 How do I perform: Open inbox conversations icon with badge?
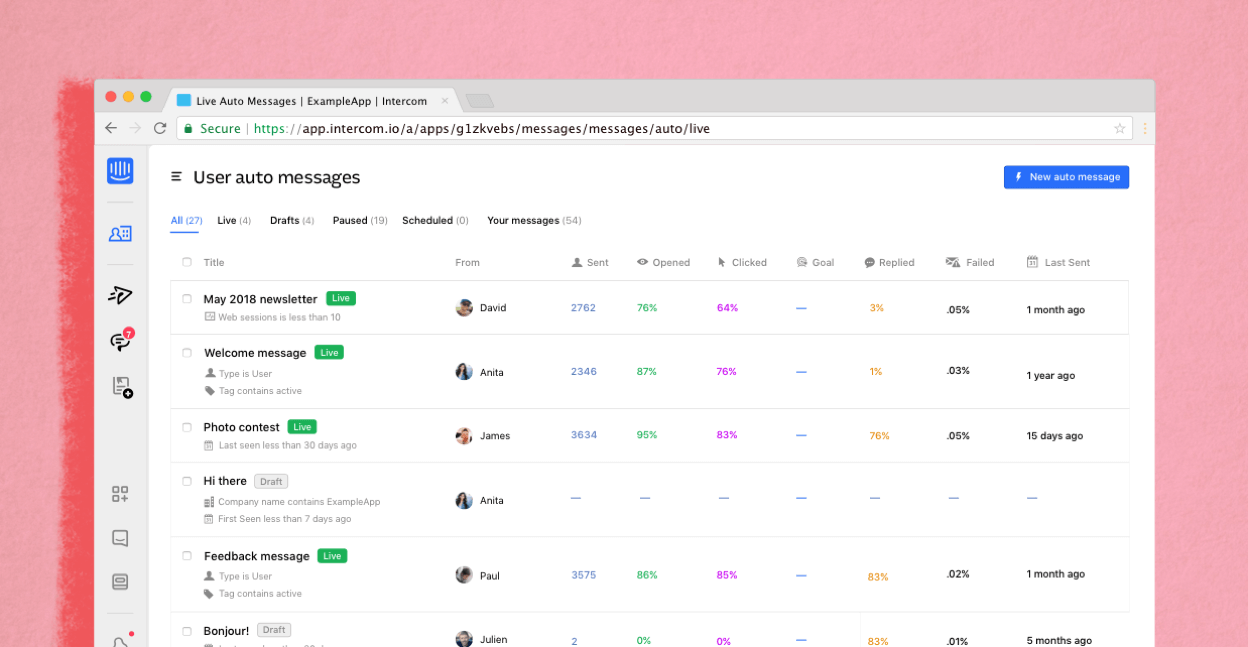point(120,341)
